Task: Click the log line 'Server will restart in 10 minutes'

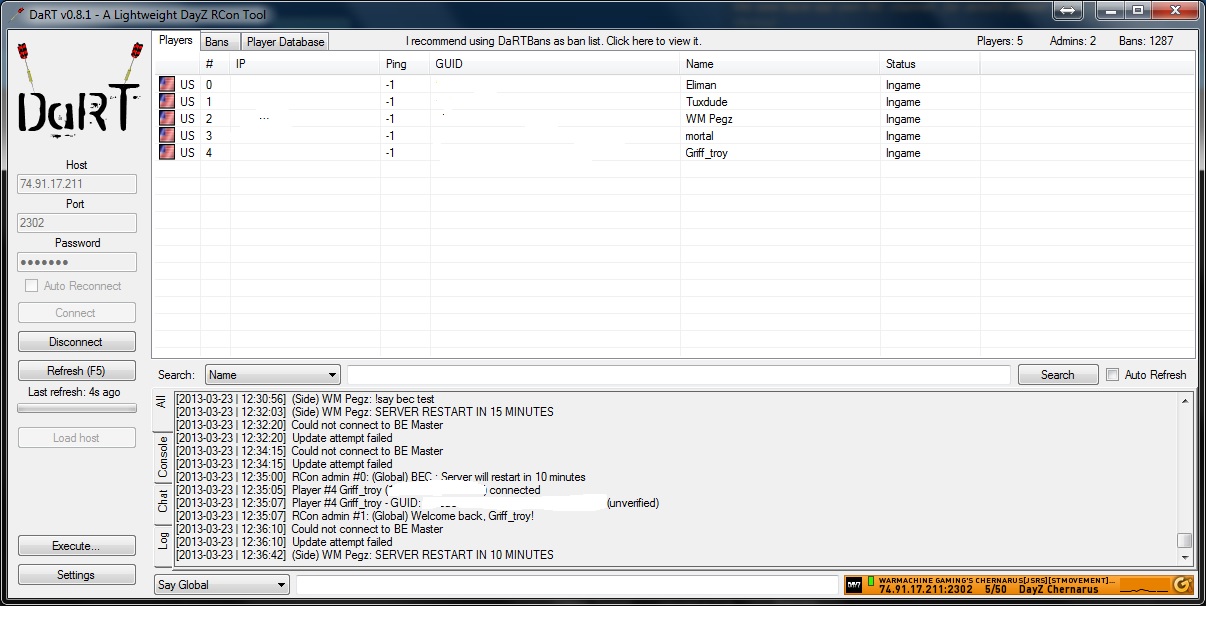Action: point(381,477)
